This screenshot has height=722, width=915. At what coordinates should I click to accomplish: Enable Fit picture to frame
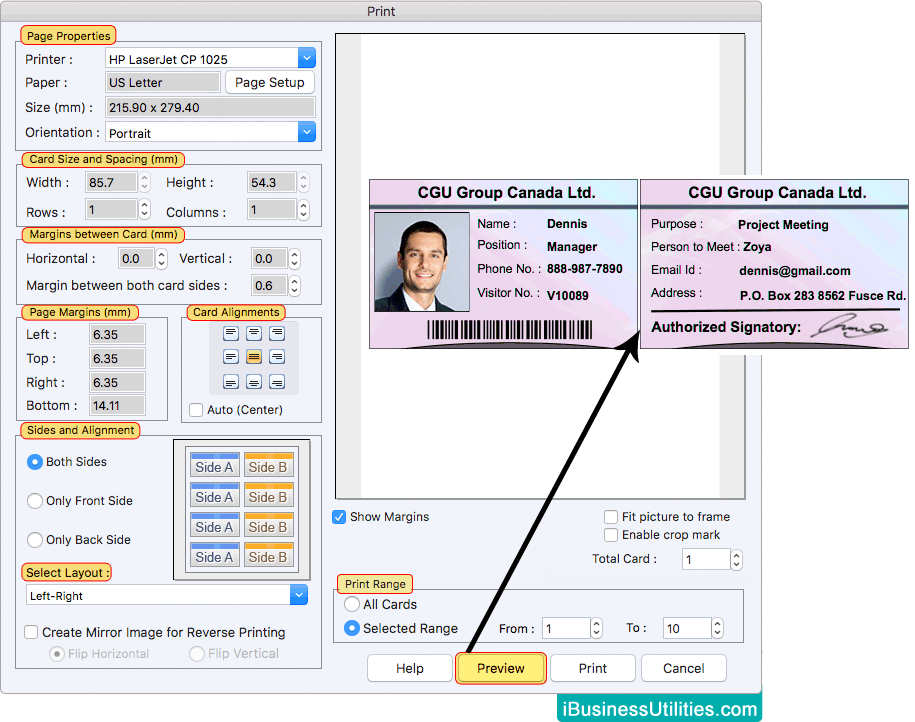click(x=611, y=517)
